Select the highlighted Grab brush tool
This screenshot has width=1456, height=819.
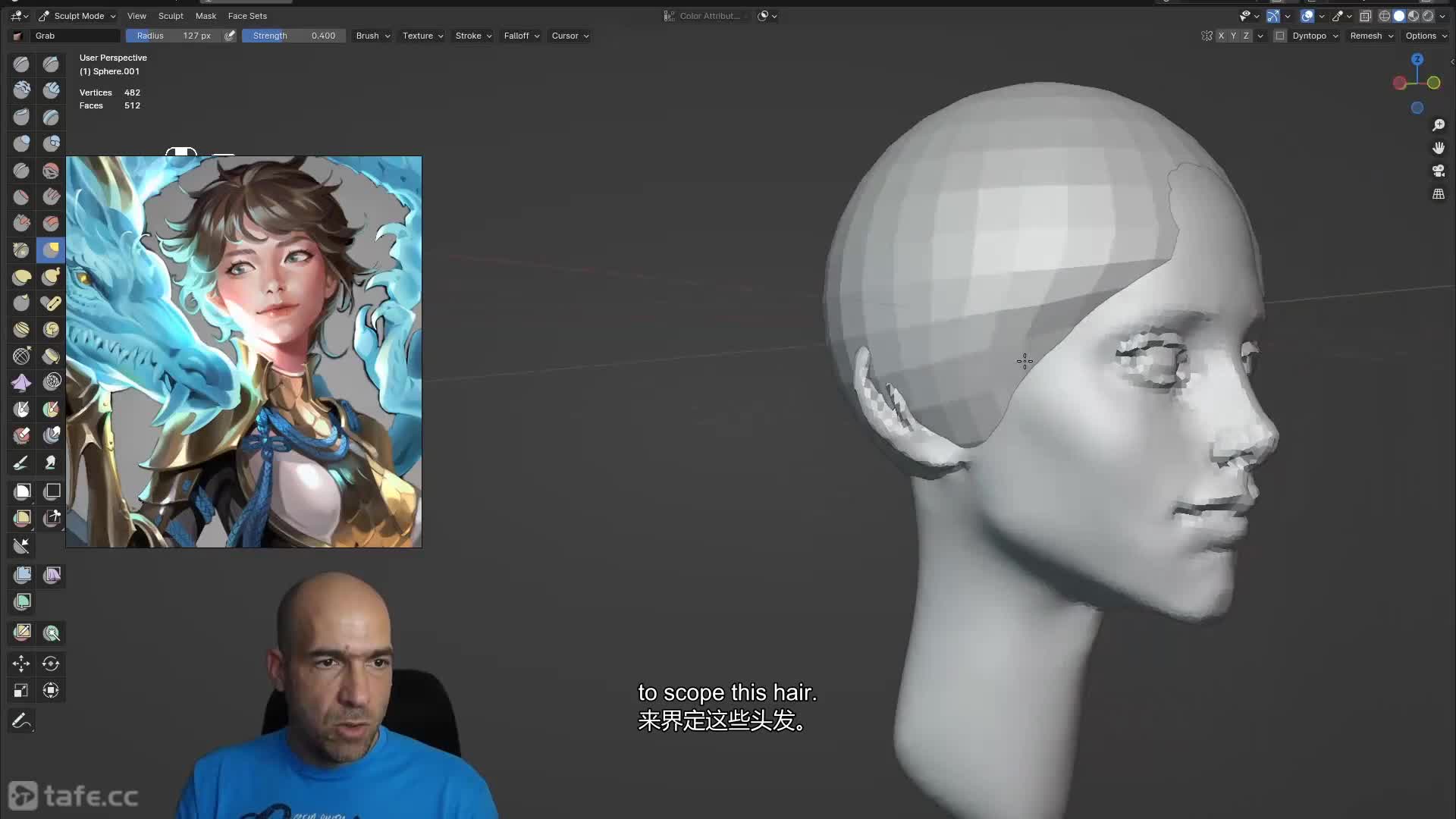click(x=51, y=250)
